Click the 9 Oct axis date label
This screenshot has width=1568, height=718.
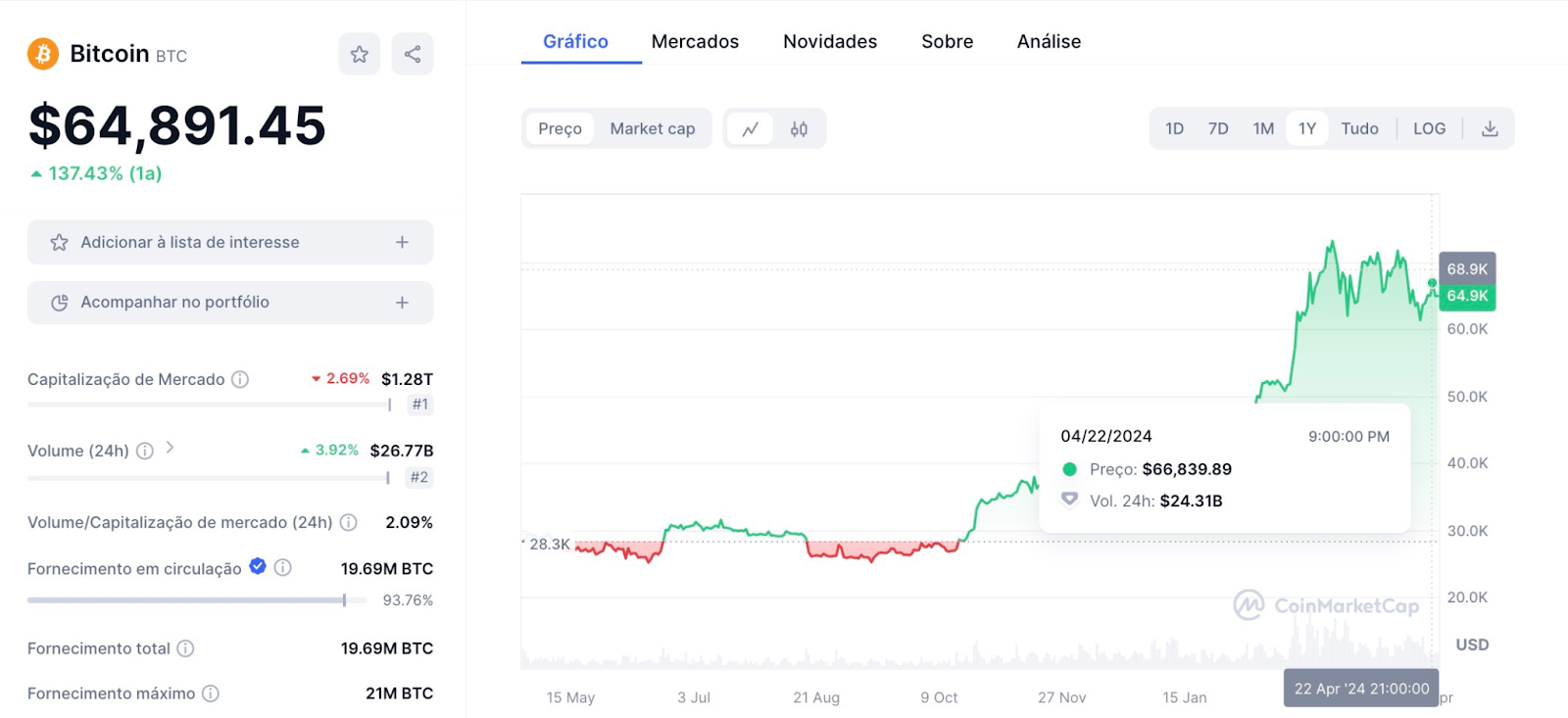939,697
